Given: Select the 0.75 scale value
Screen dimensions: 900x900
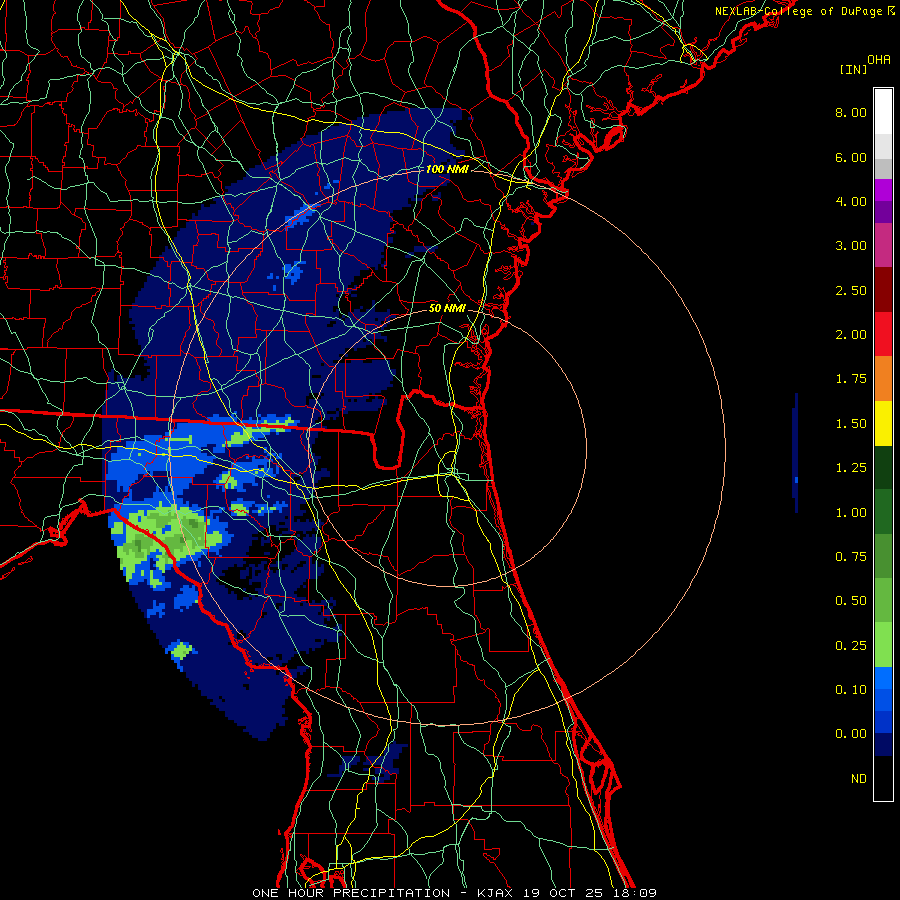Looking at the screenshot, I should pyautogui.click(x=851, y=557).
